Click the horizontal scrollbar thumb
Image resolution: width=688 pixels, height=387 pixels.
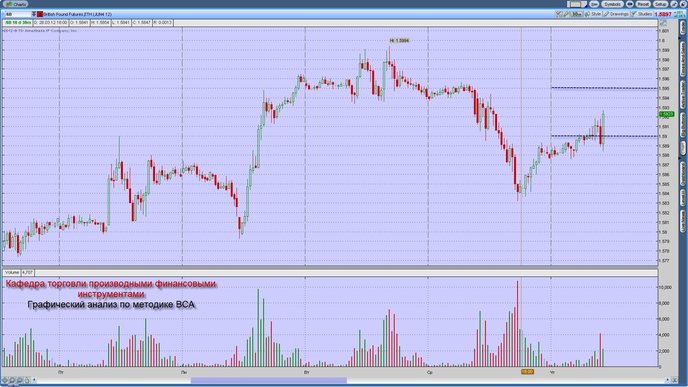pos(269,380)
